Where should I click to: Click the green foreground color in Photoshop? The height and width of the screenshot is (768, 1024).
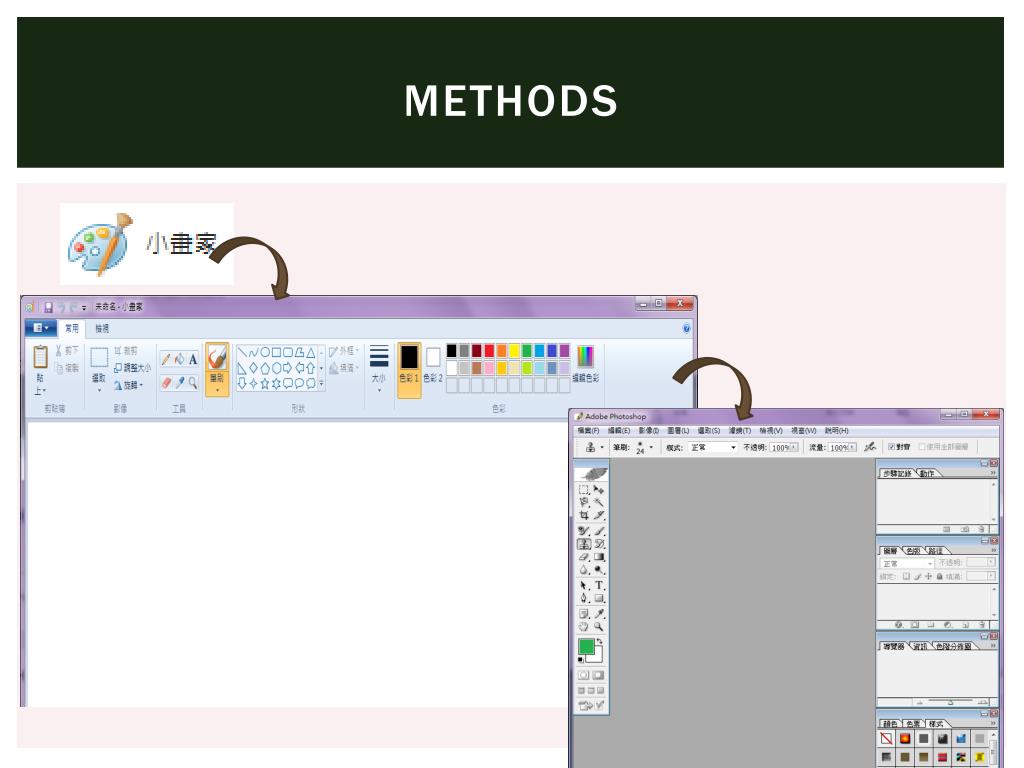coord(586,647)
